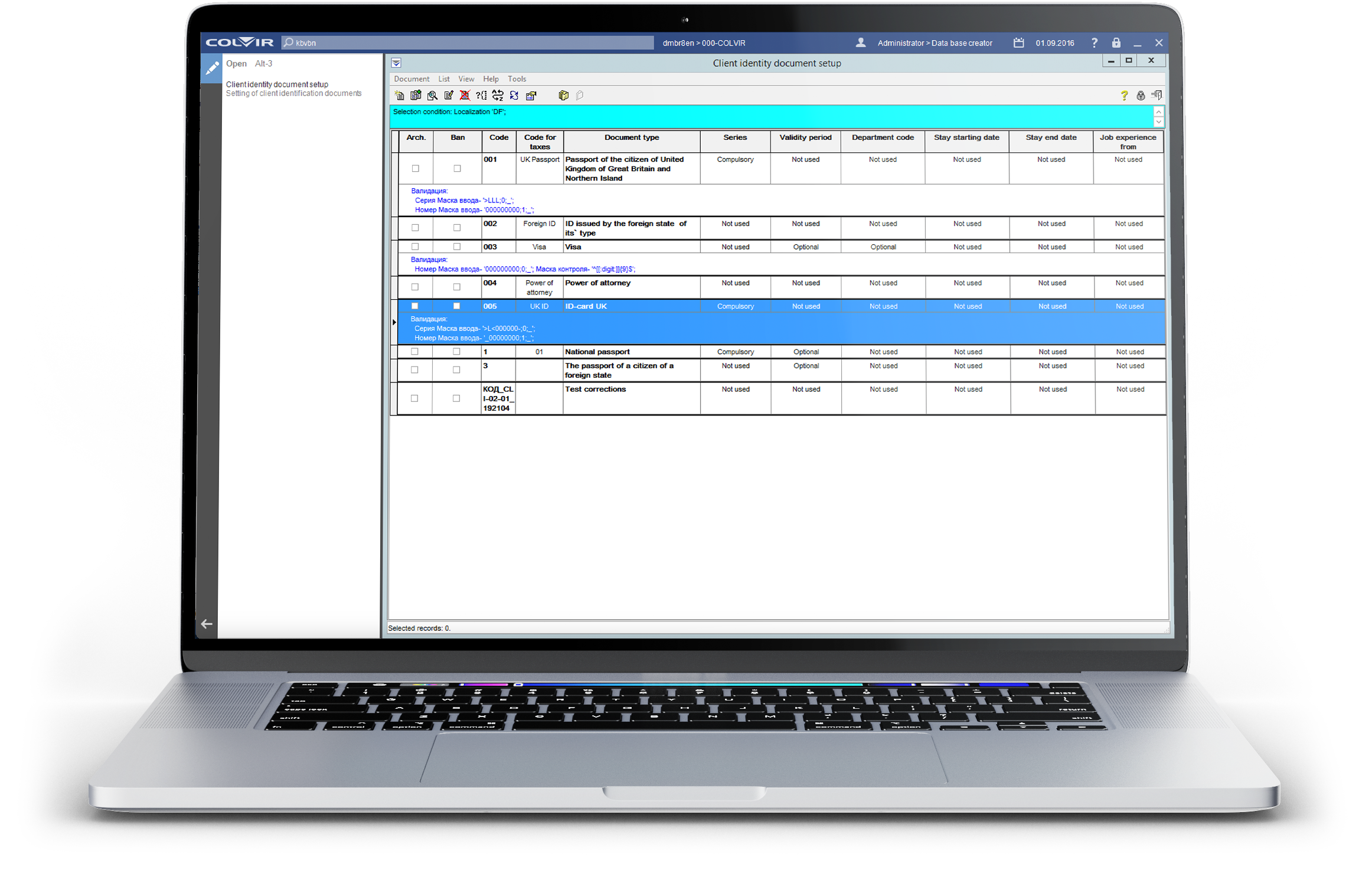Click the padlock icon in window toolbar
This screenshot has height=877, width=1372.
point(1141,96)
